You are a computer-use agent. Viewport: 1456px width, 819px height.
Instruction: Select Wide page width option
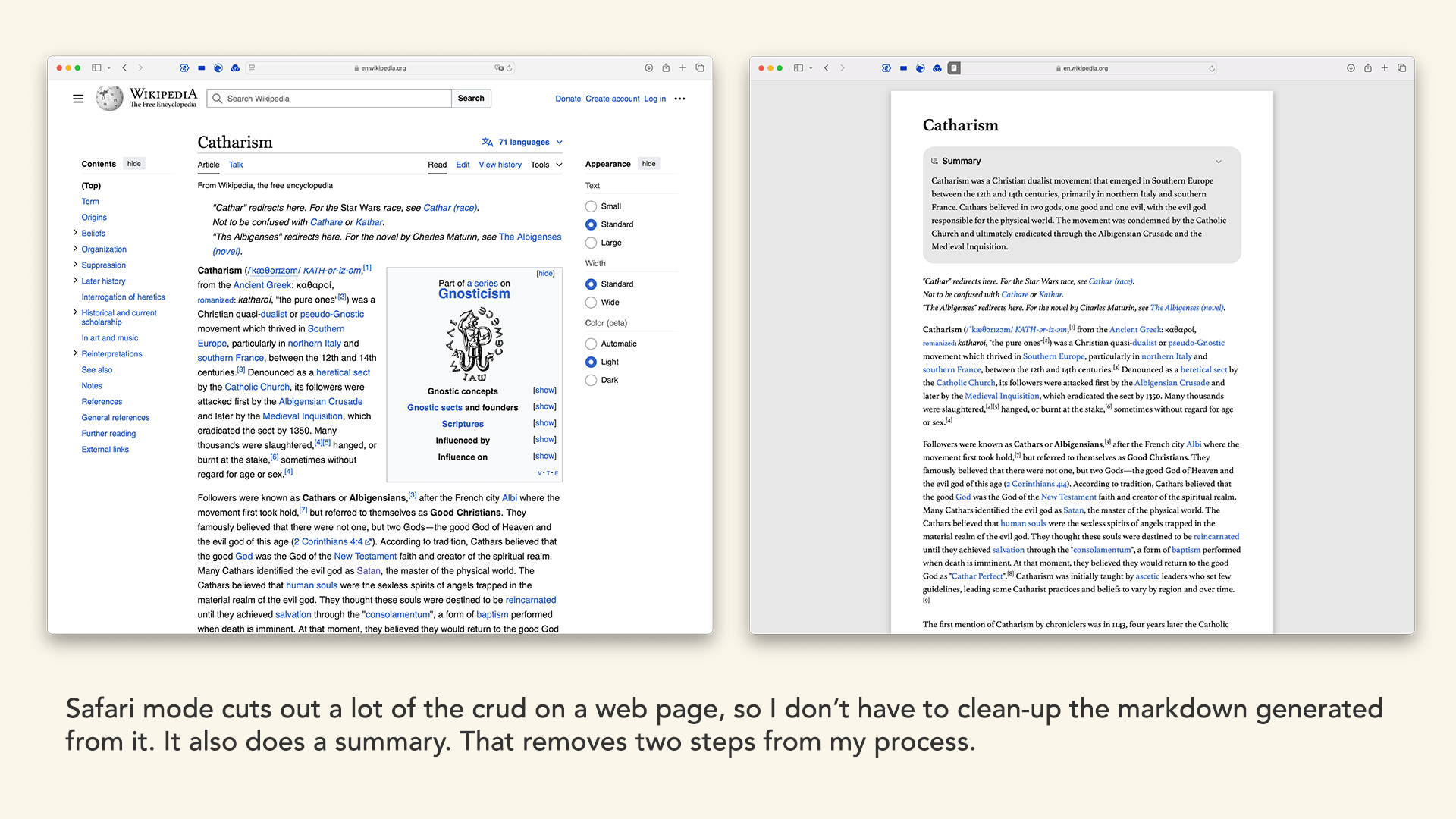(591, 303)
